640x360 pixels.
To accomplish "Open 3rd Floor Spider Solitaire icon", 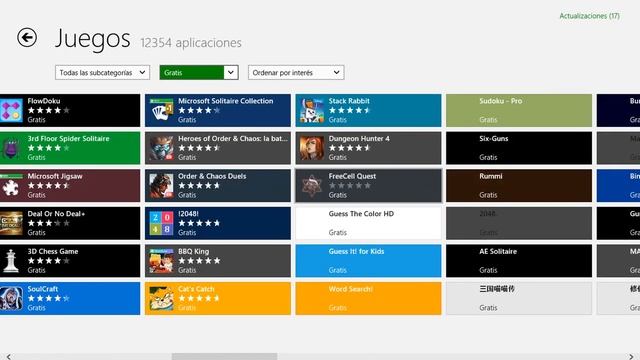I will 11,148.
